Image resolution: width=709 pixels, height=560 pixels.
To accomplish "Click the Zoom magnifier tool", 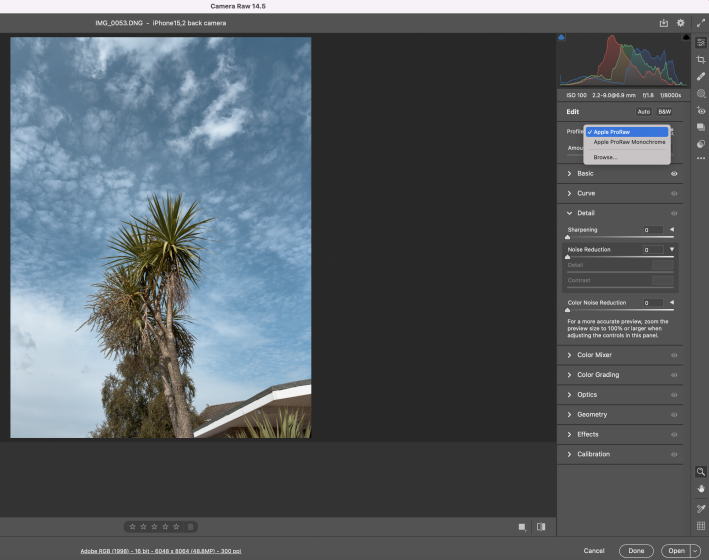I will 701,472.
